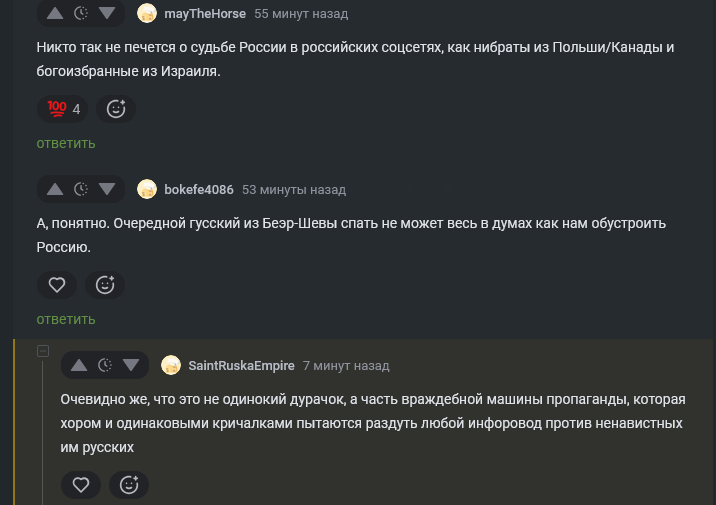Open the SaintRuskaEmpire username profile link
Image resolution: width=716 pixels, height=505 pixels.
241,366
